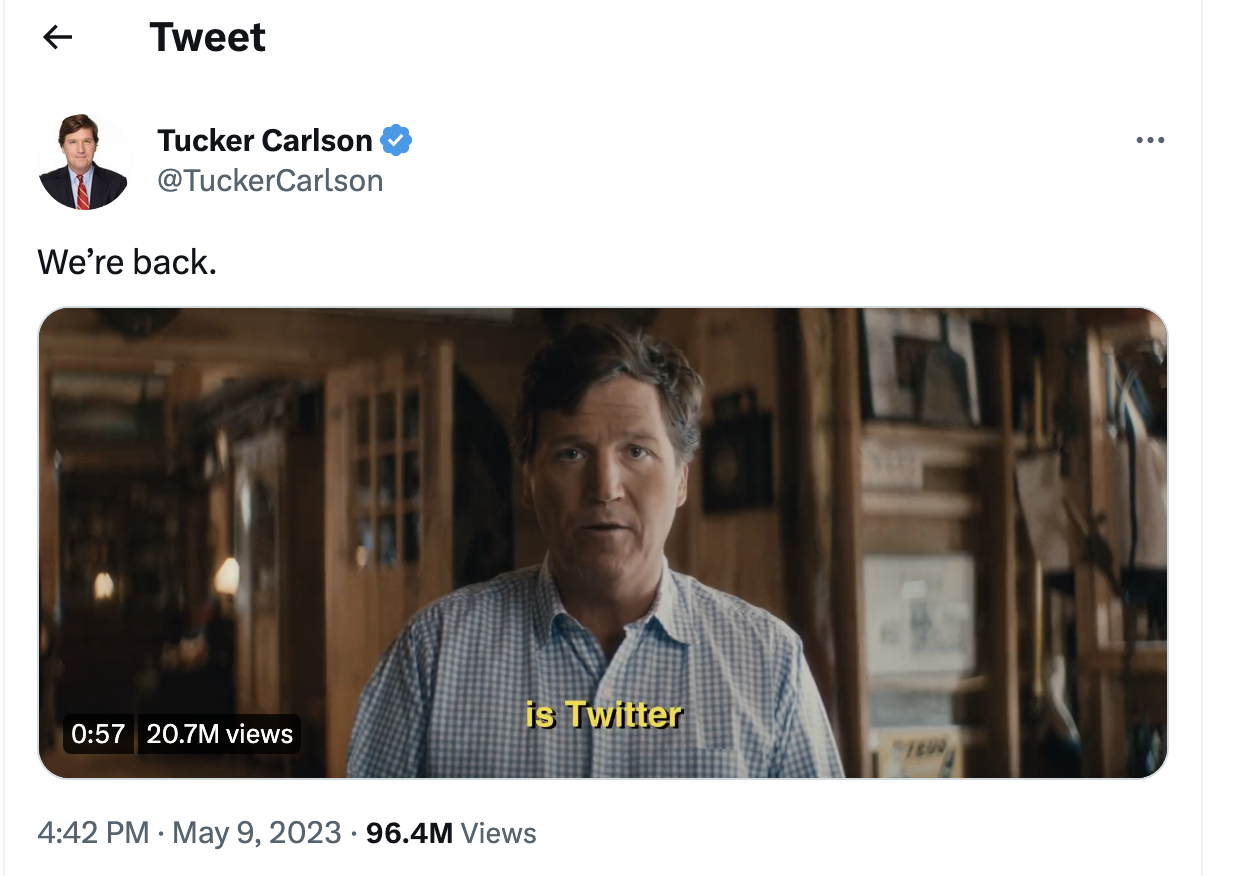This screenshot has width=1256, height=876.
Task: Click the glowing lamp in video background
Action: [227, 577]
